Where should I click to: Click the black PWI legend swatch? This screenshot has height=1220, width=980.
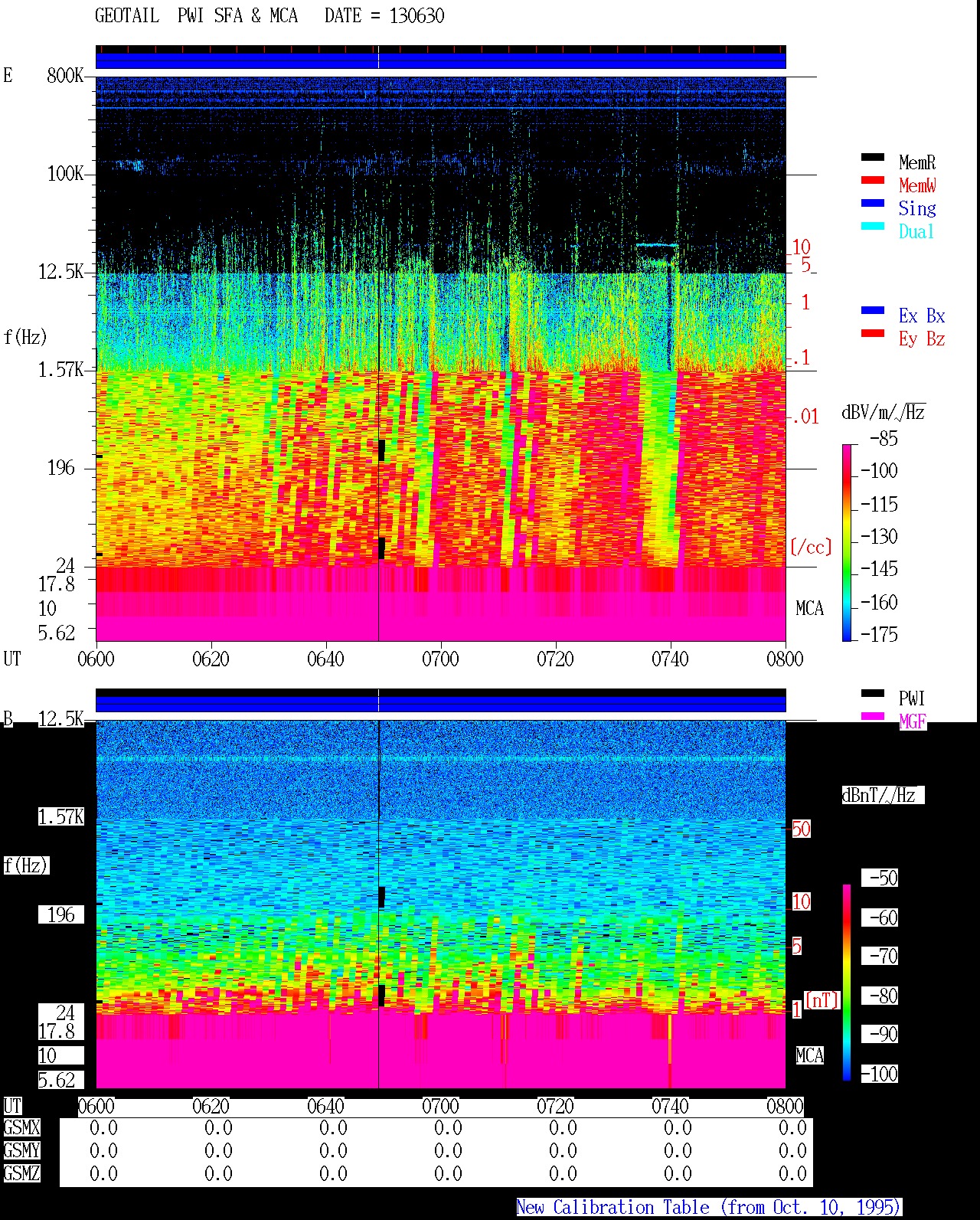pyautogui.click(x=872, y=694)
